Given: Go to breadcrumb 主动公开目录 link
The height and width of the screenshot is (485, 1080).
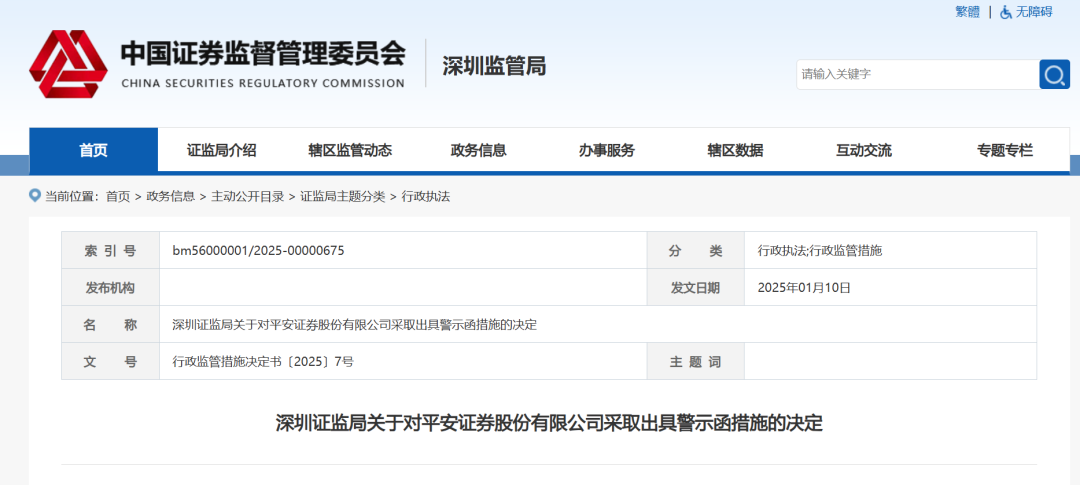Looking at the screenshot, I should [x=247, y=196].
